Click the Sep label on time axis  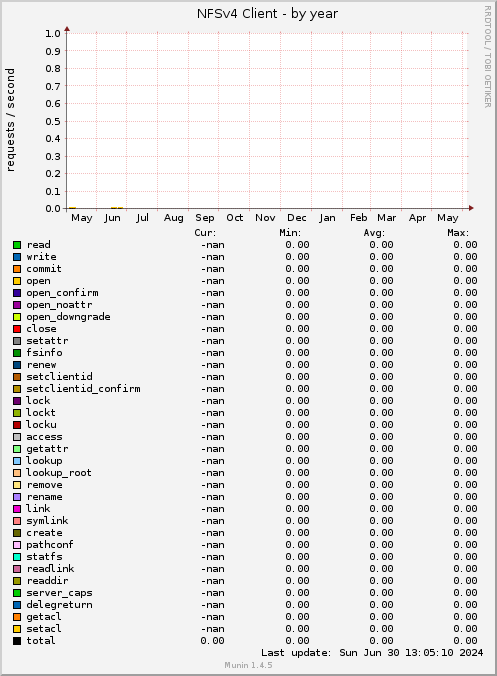(x=205, y=218)
